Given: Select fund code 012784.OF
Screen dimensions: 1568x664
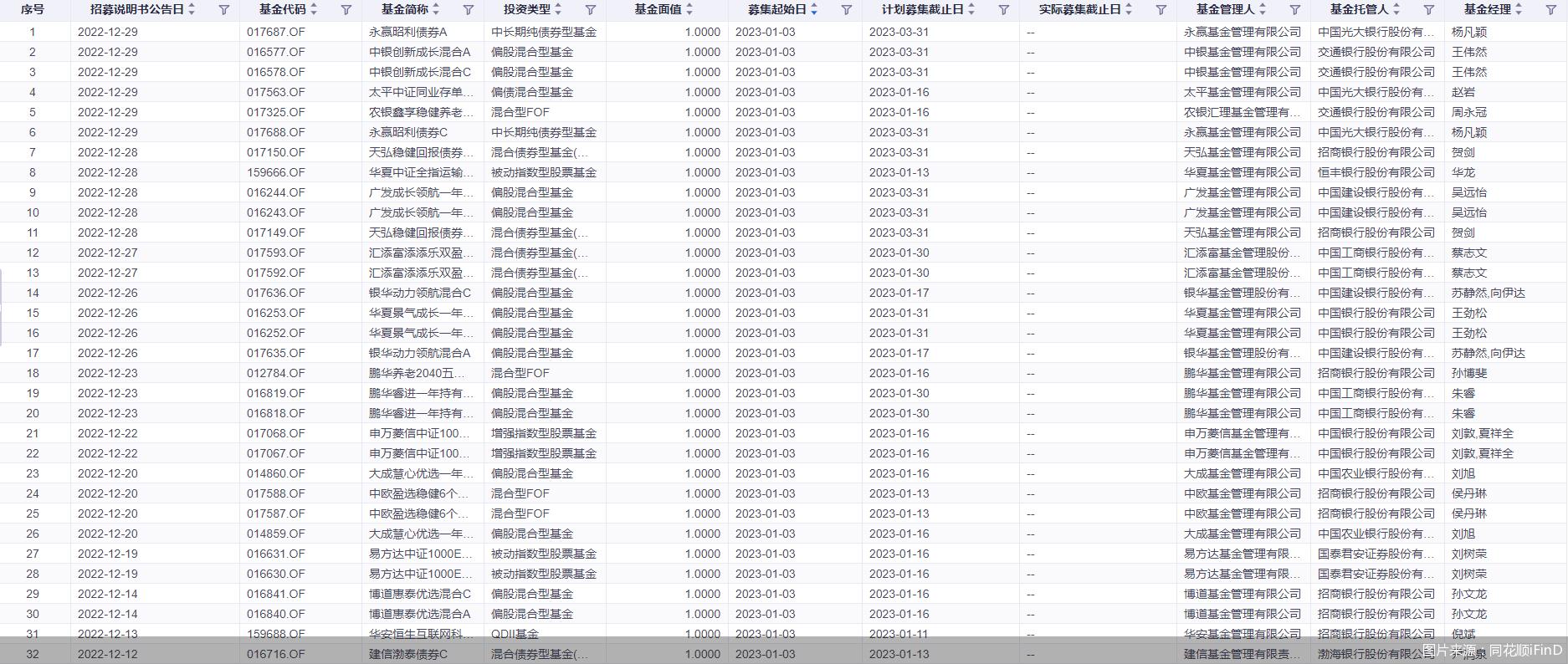Looking at the screenshot, I should tap(276, 373).
